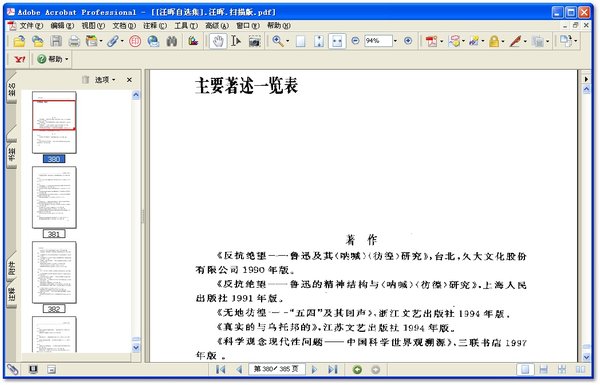Viewport: 600px width, 385px height.
Task: Select the text Select tool
Action: [236, 41]
